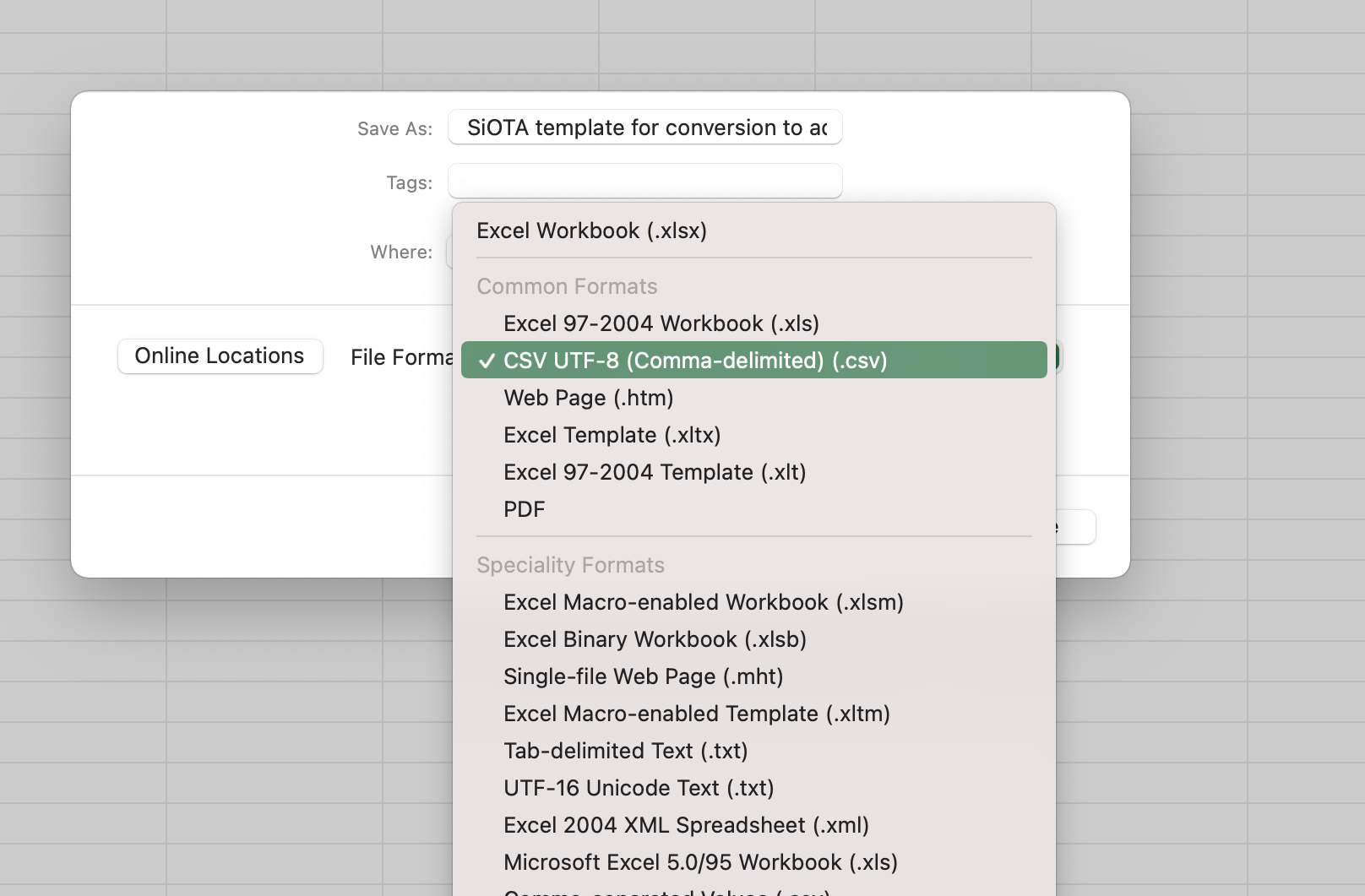Screen dimensions: 1365x896
Task: Select Excel 97-2004 Template (.xlt)
Action: [654, 472]
